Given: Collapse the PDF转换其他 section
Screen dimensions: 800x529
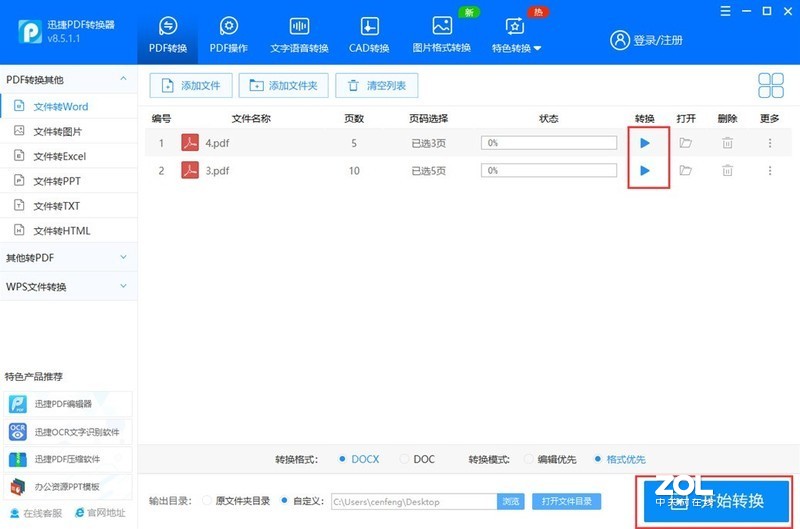Looking at the screenshot, I should click(x=123, y=79).
